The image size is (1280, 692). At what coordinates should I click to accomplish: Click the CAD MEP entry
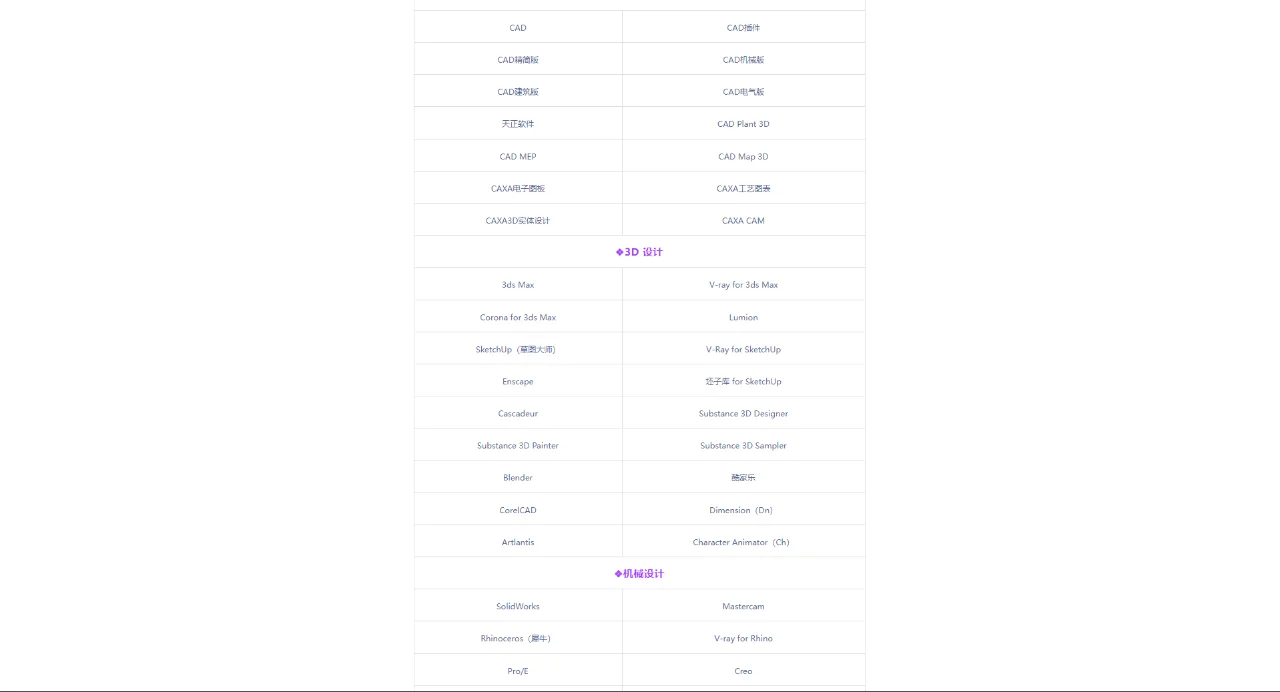518,156
